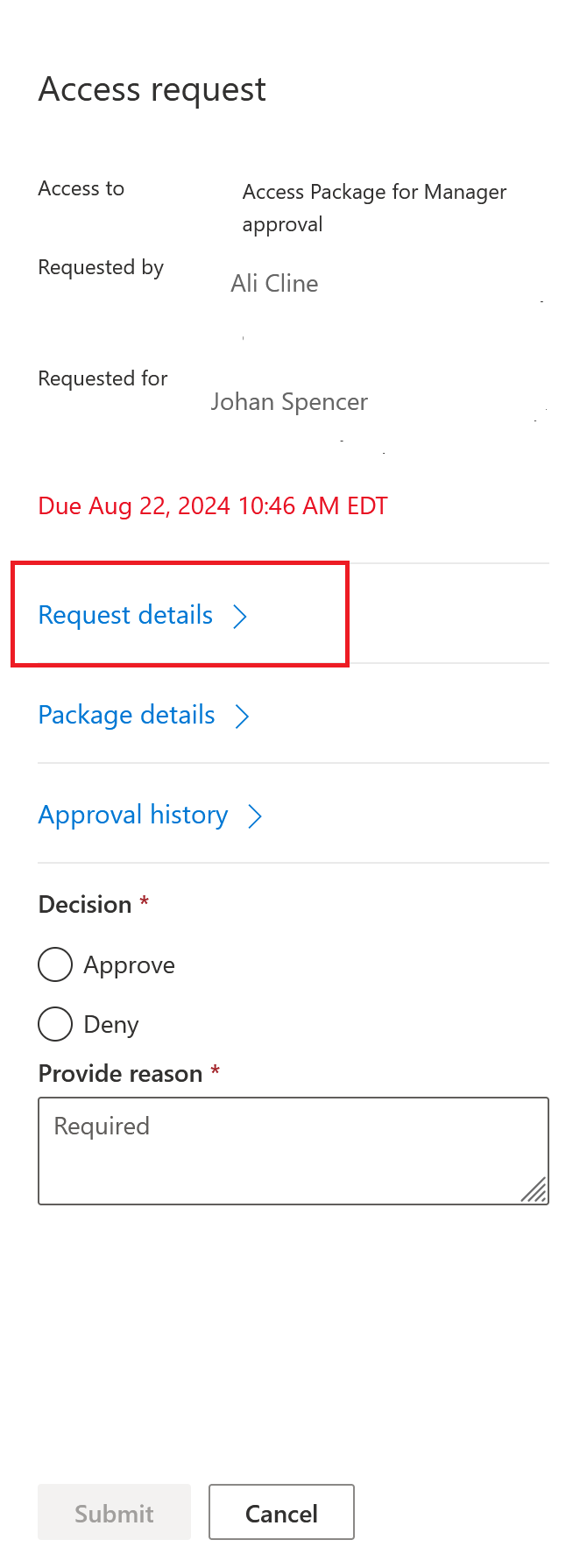Click the red due date text
Screen dimensions: 587x1568
click(213, 506)
